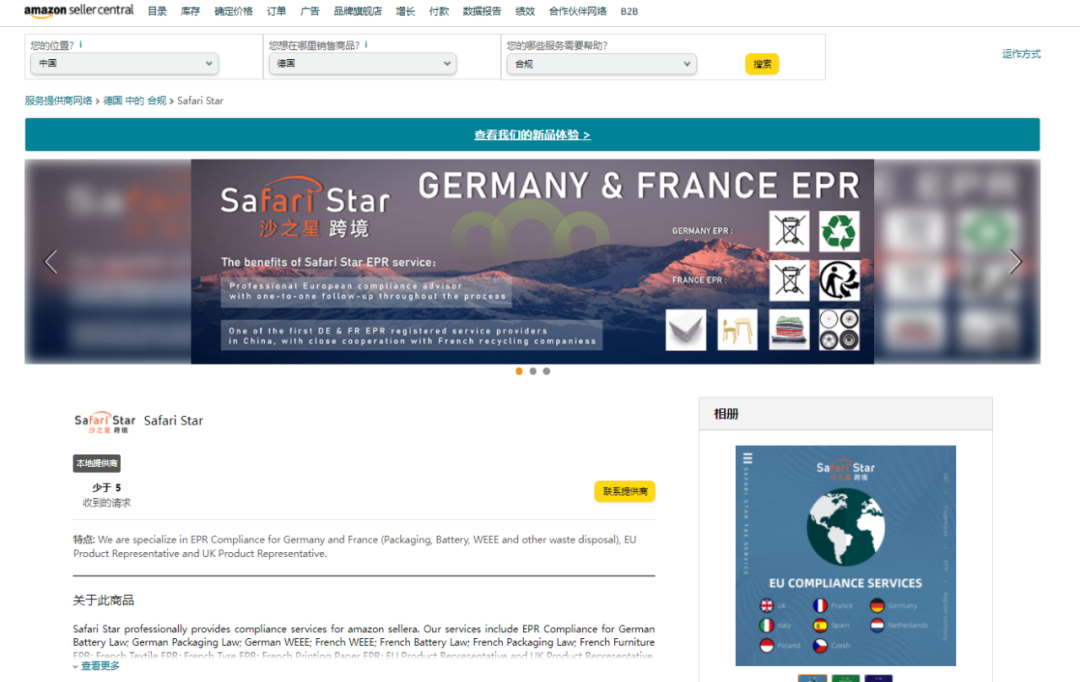Open the 运作方式 link
Screen dimensions: 1080x682
[x=1021, y=54]
